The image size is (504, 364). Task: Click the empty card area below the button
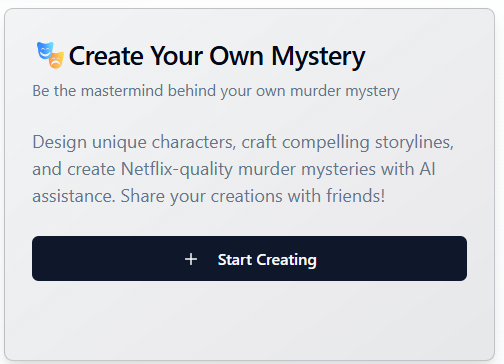point(249,318)
